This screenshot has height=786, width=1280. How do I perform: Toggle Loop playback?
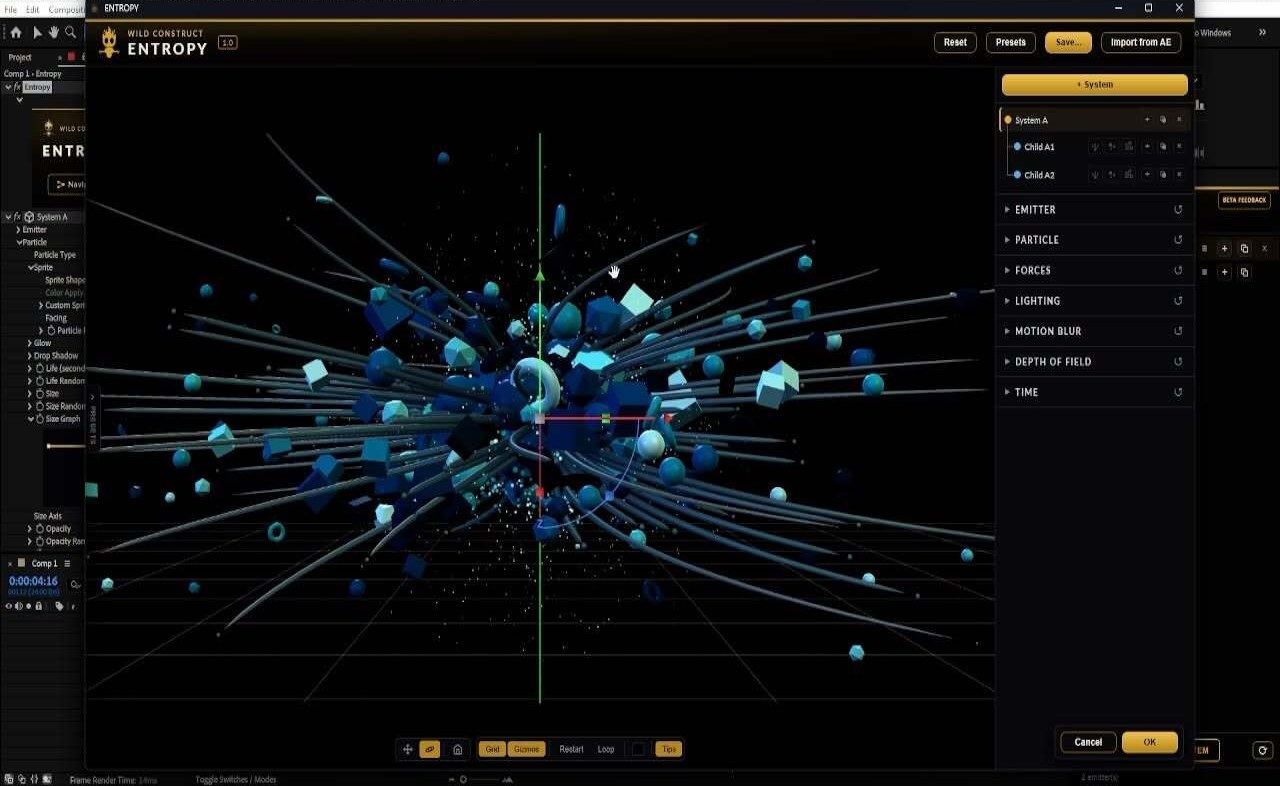click(606, 749)
